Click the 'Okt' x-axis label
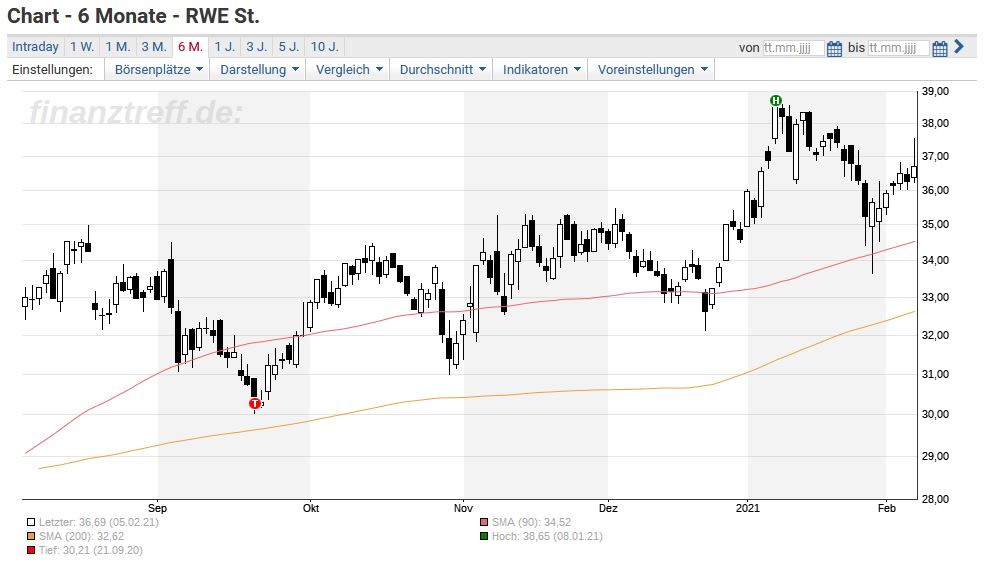This screenshot has height=564, width=987. click(311, 508)
